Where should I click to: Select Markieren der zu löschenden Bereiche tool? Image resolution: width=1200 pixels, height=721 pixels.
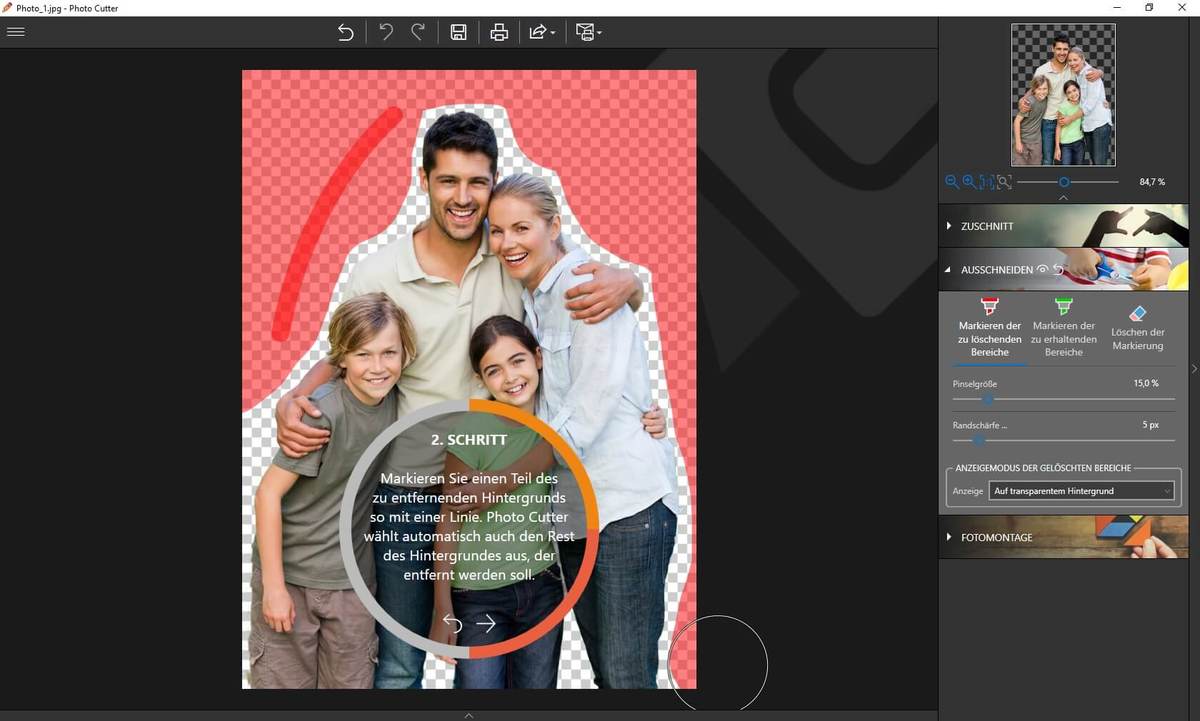(x=989, y=326)
